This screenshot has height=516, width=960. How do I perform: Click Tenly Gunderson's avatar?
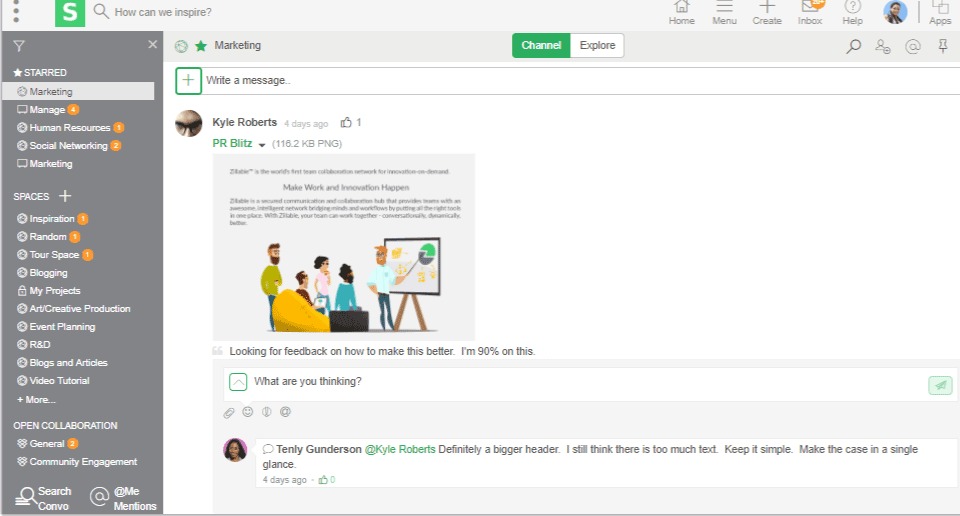click(234, 450)
